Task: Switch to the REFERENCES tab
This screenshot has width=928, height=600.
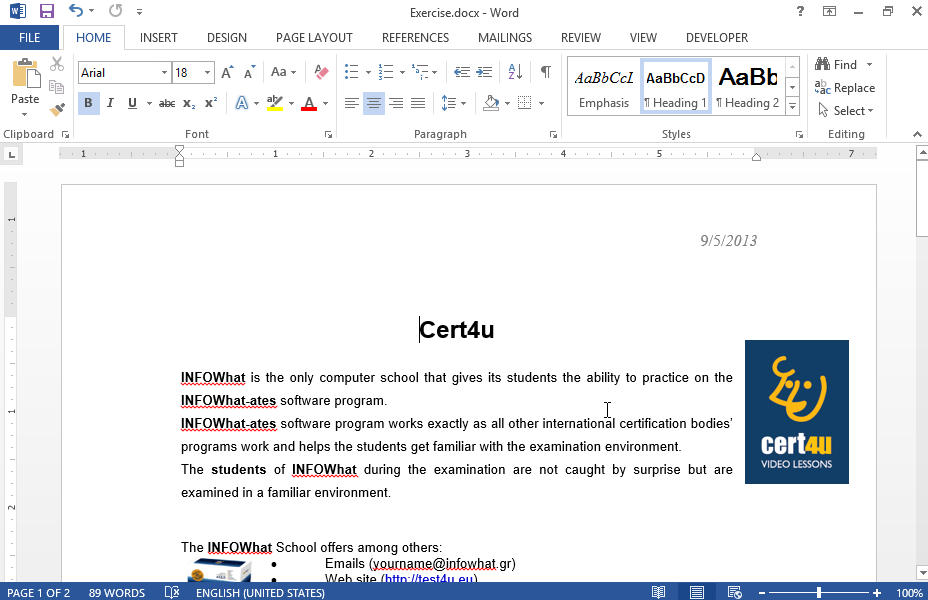Action: (x=415, y=38)
